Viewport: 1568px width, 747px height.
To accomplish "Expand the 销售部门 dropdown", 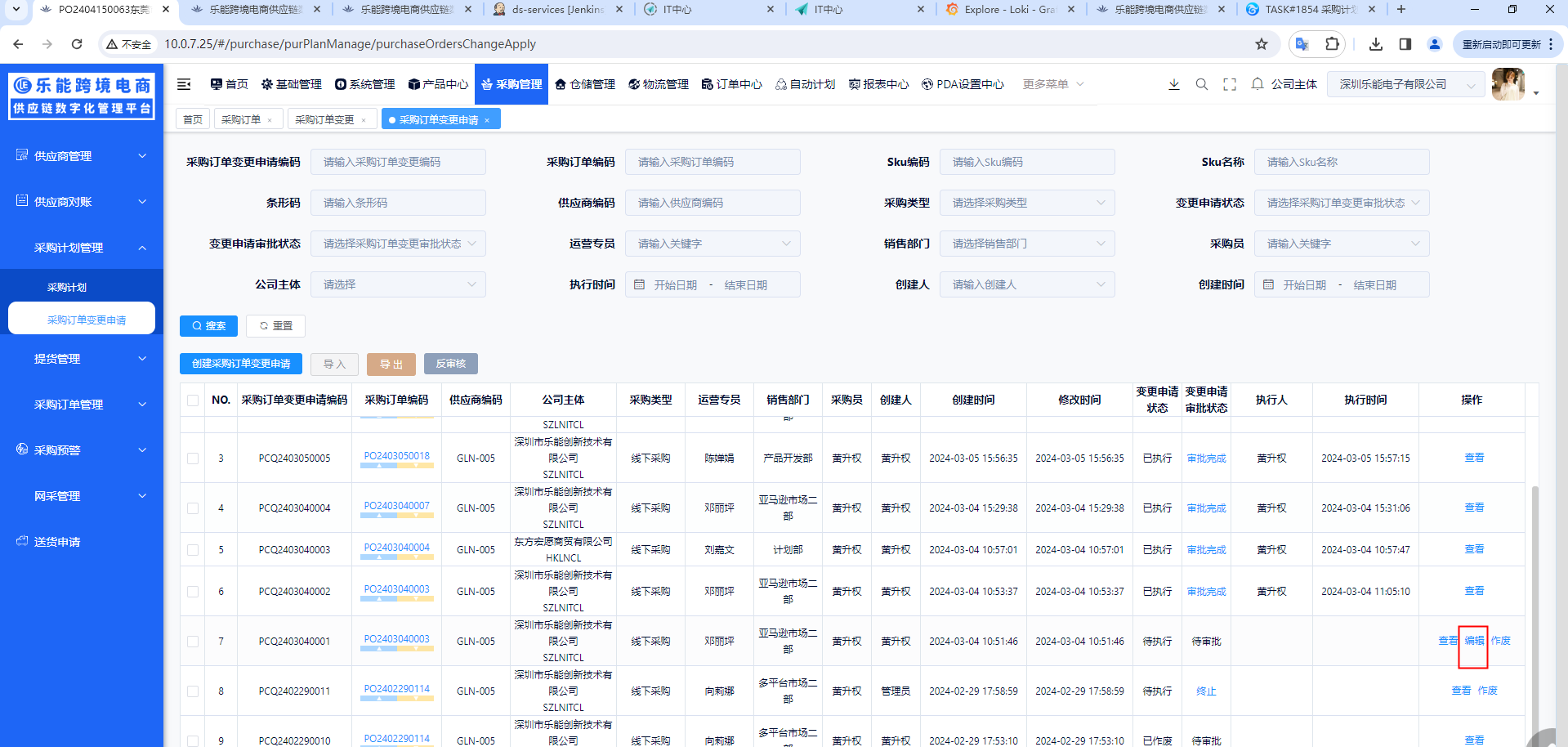I will pos(1026,243).
